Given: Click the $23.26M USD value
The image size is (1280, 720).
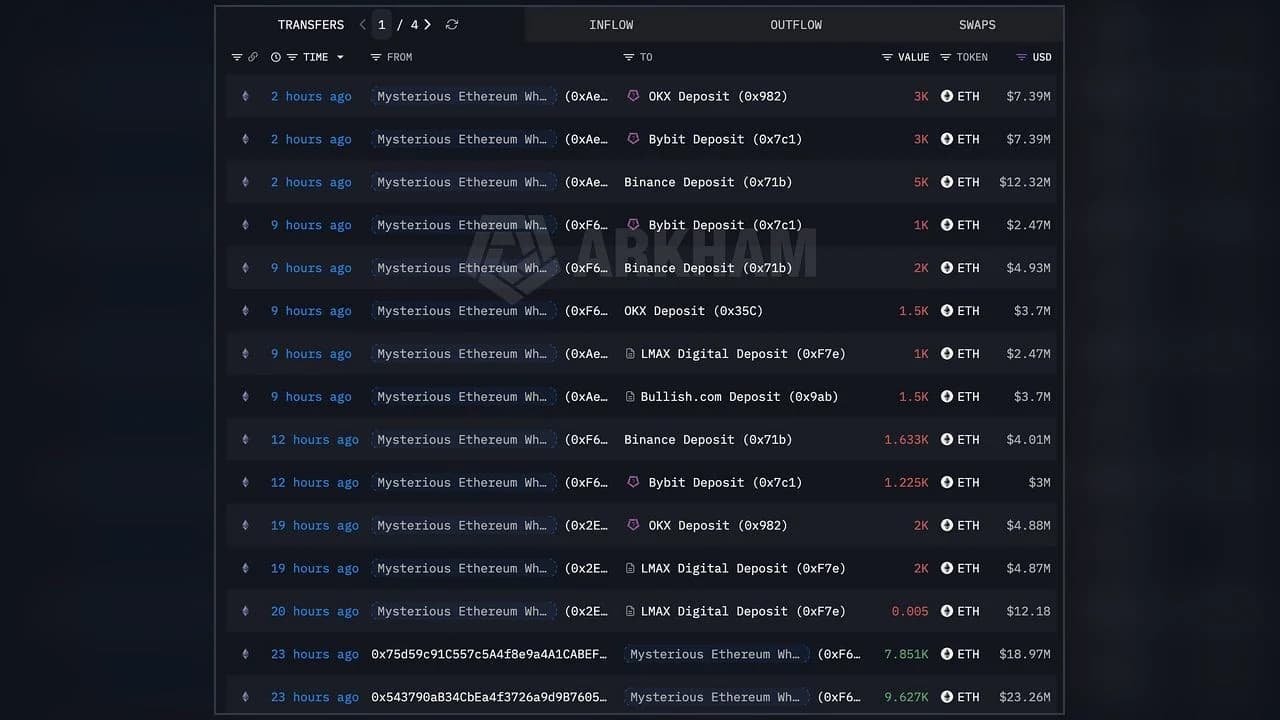Looking at the screenshot, I should pyautogui.click(x=1024, y=697).
